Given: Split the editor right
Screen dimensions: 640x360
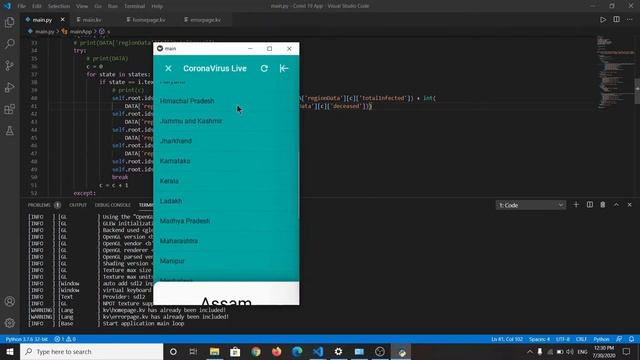Looking at the screenshot, I should pos(616,20).
